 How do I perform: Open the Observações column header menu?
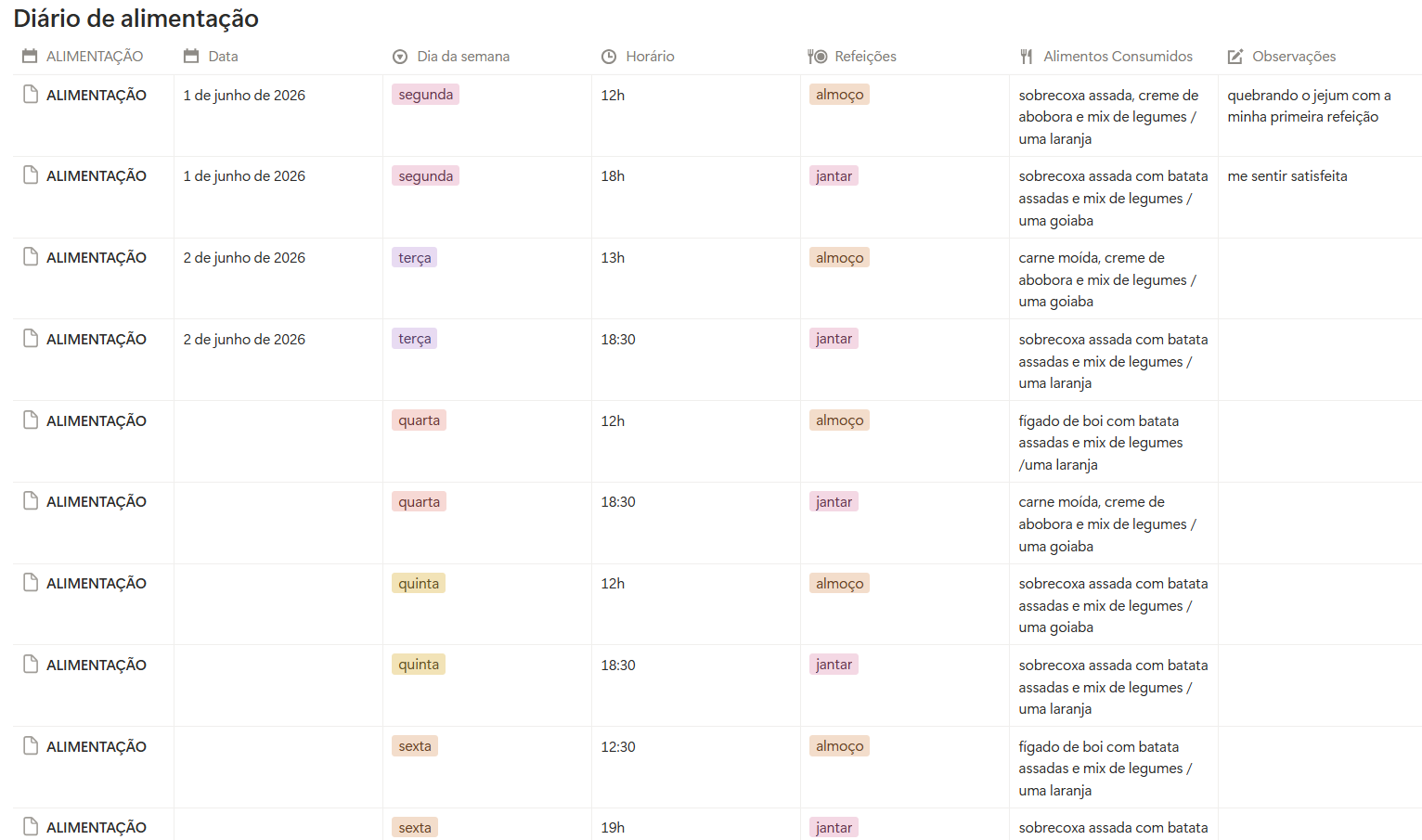(1294, 57)
